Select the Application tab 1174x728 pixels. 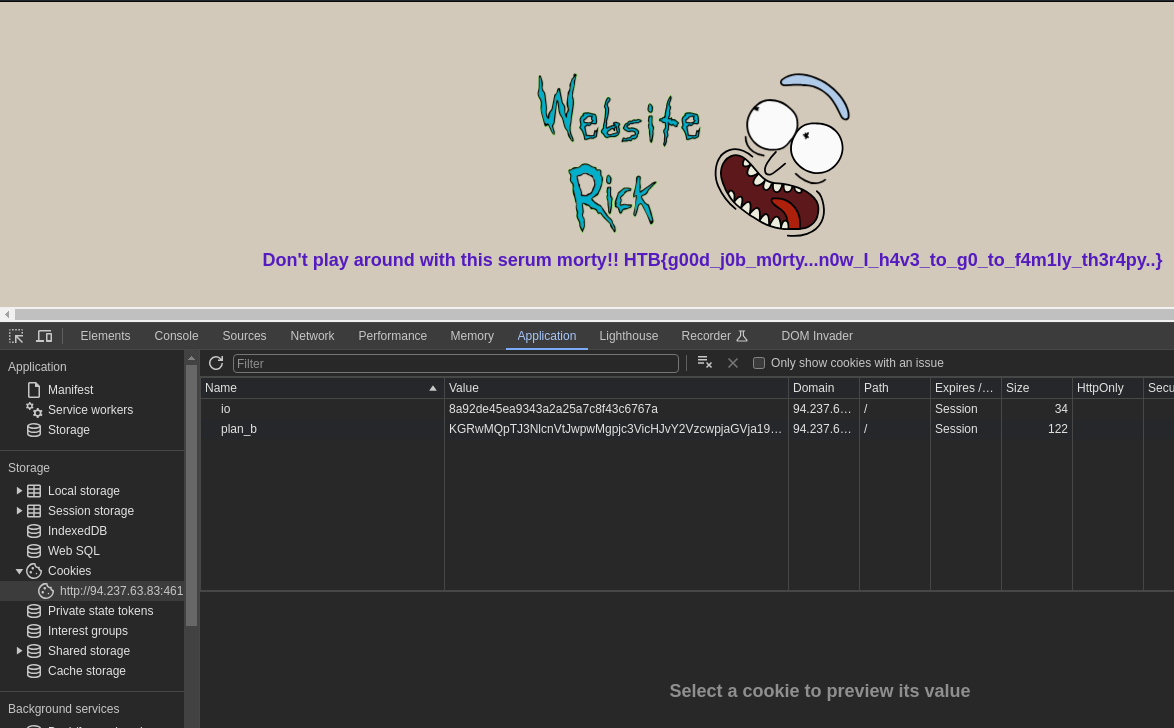click(x=547, y=336)
